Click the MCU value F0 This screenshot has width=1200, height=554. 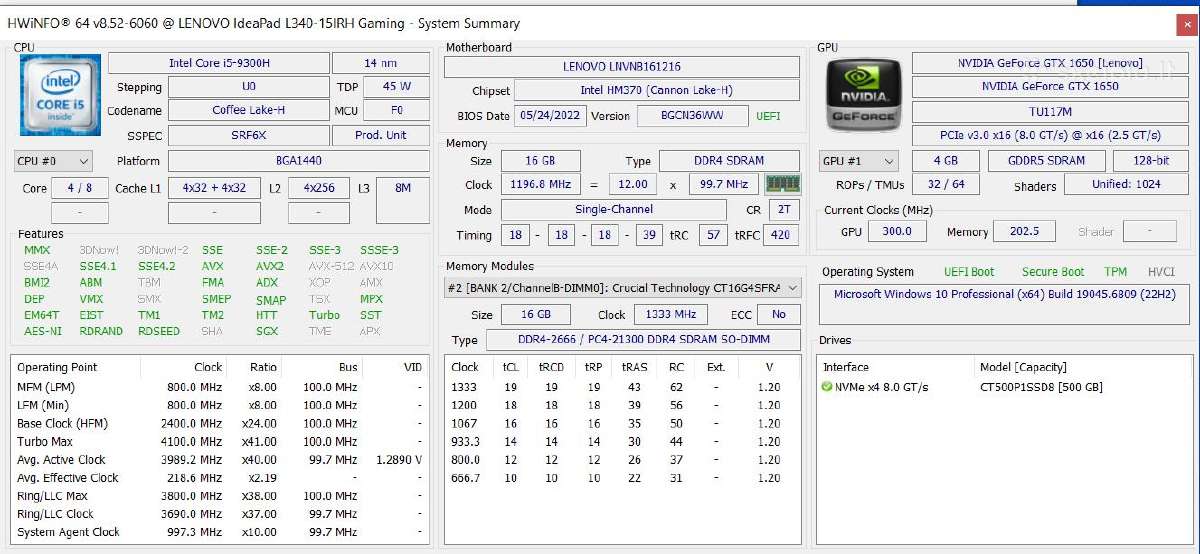(x=397, y=110)
